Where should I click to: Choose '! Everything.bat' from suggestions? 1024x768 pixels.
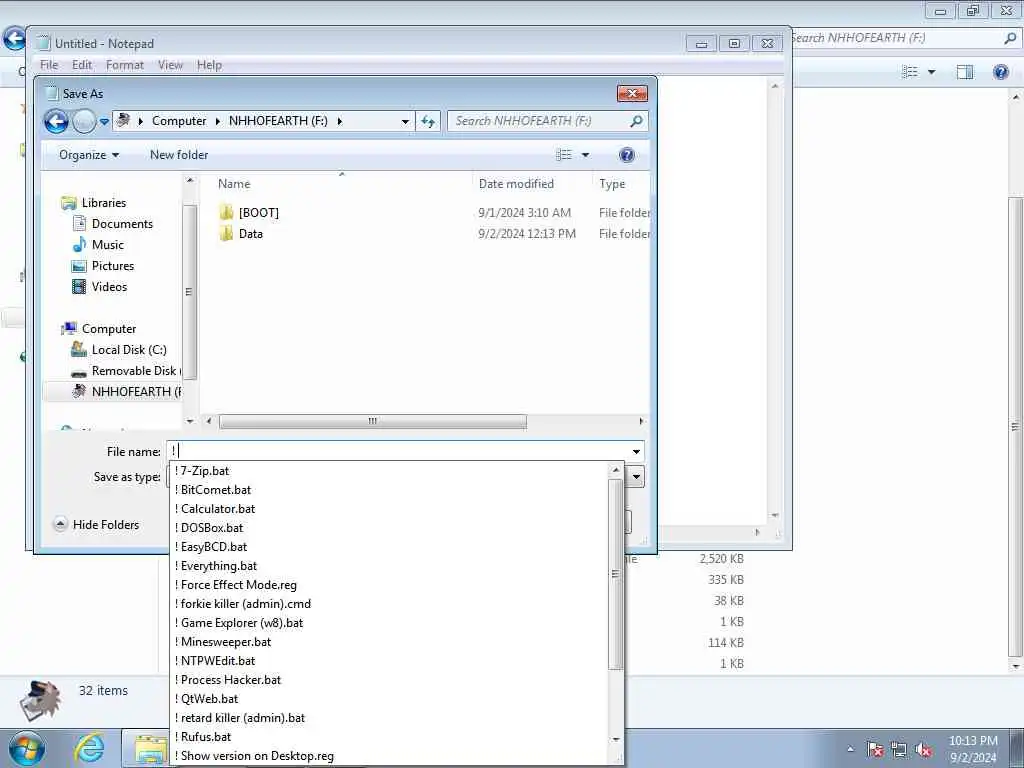point(391,566)
